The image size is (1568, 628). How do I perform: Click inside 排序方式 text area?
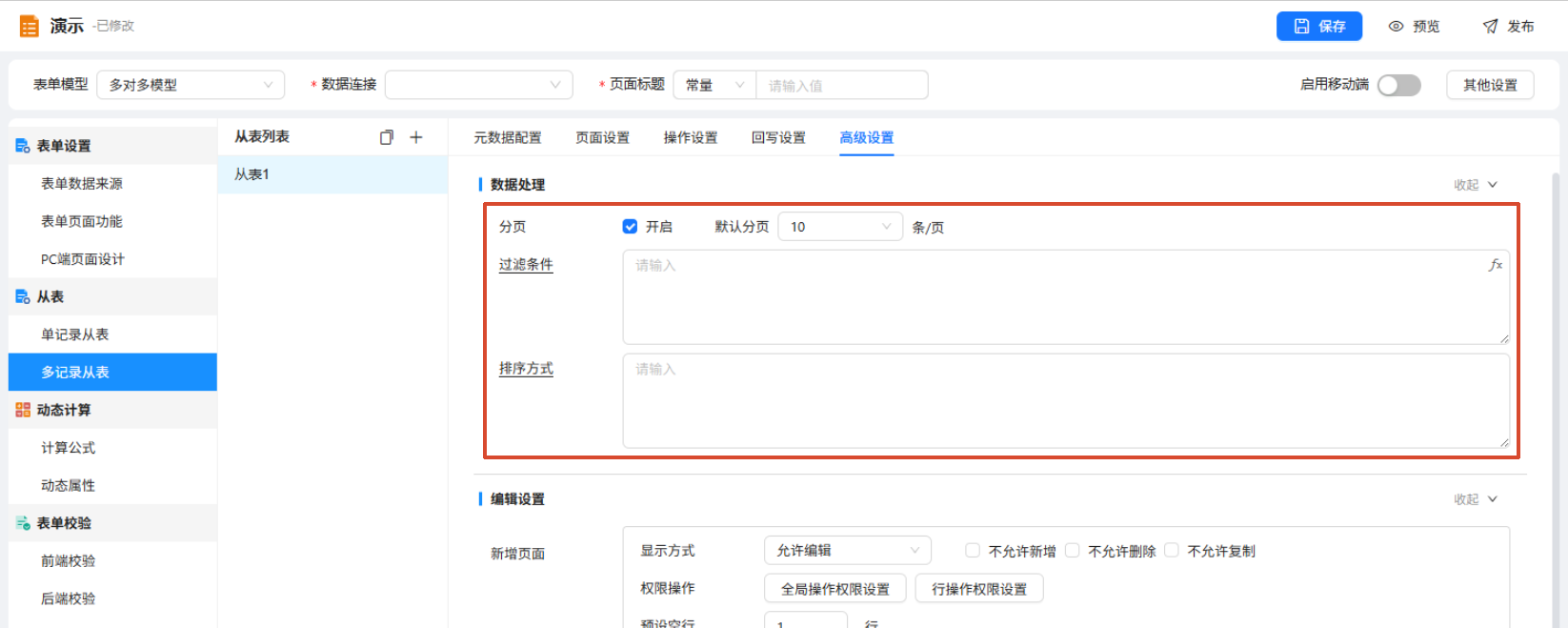coord(1066,401)
